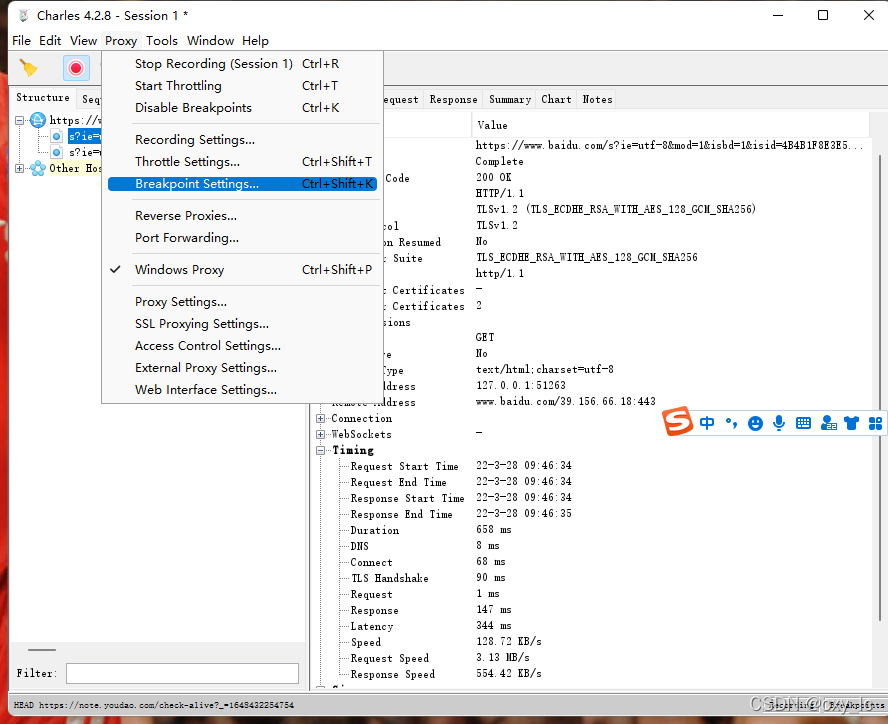The image size is (888, 724).
Task: Click the Request Start Time row
Action: pyautogui.click(x=460, y=466)
